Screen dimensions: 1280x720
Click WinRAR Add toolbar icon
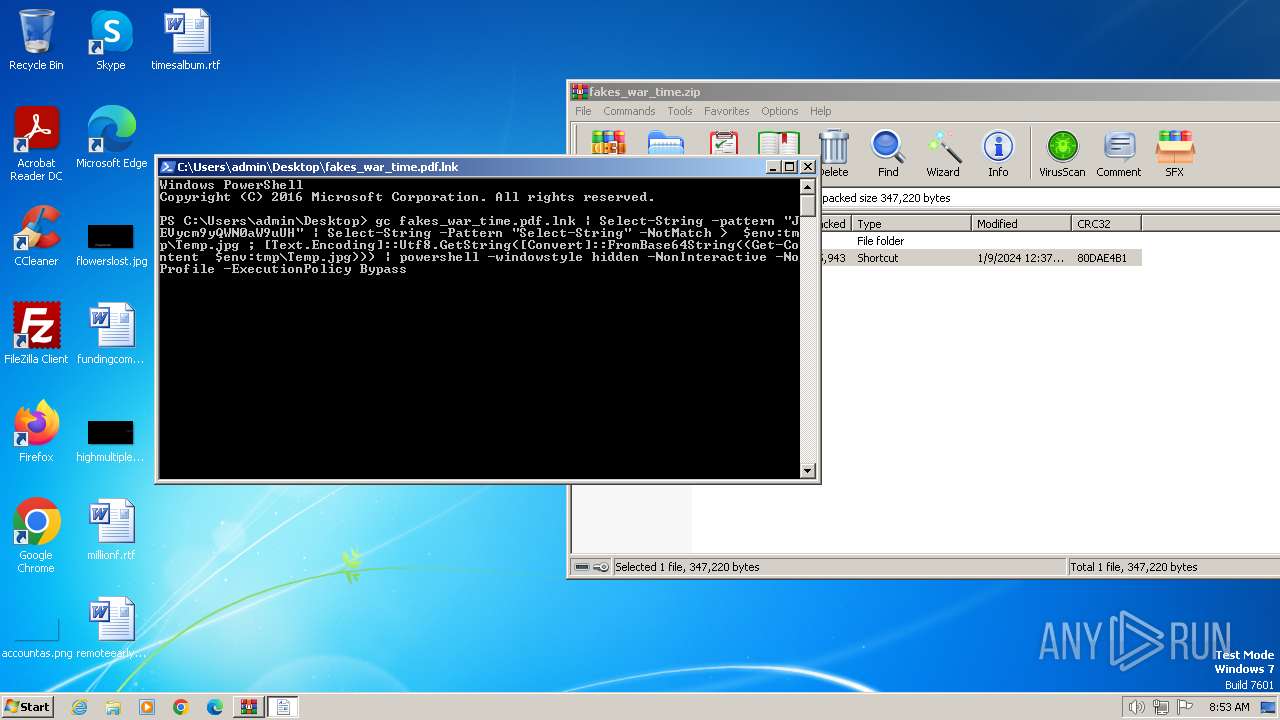pos(608,142)
